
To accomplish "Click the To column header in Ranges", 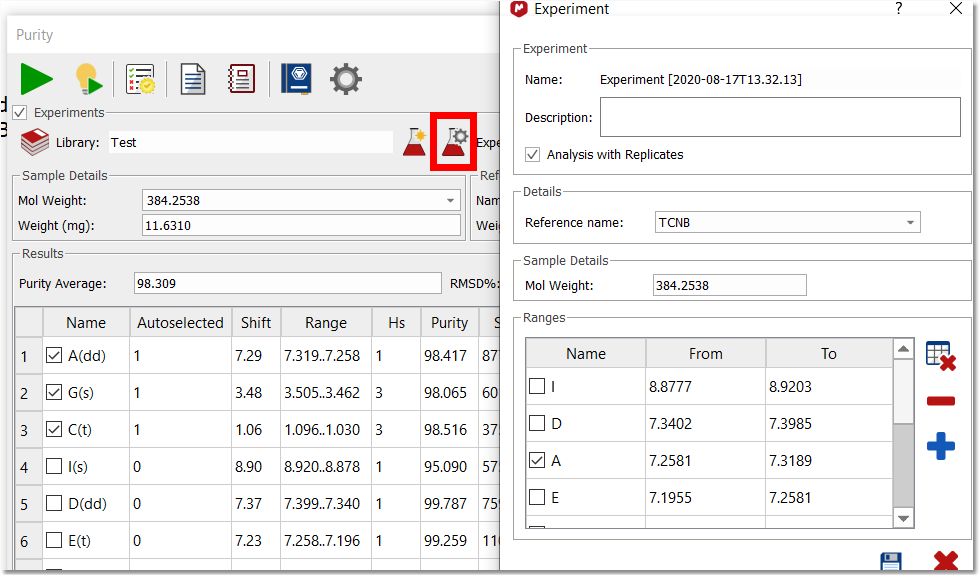I will [829, 354].
